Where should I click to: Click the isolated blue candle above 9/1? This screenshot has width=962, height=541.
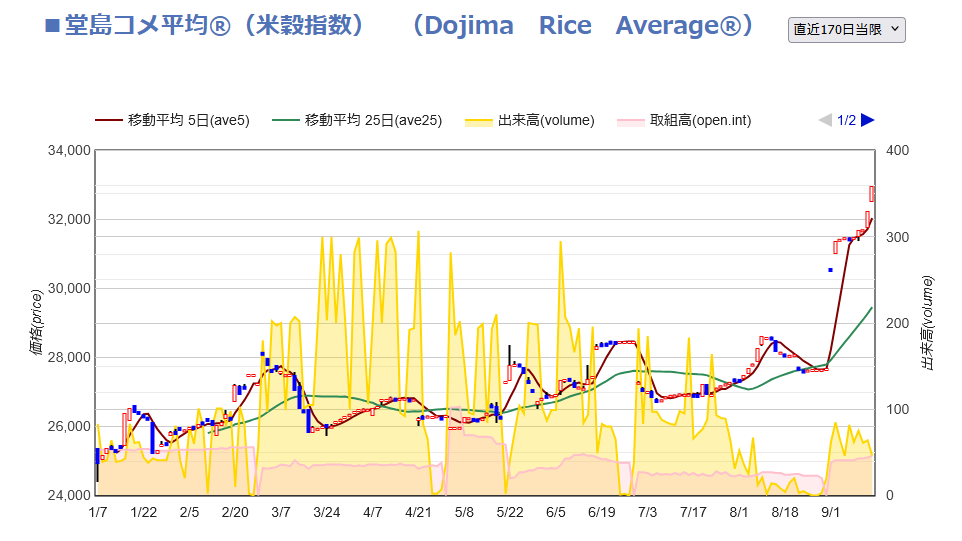831,270
